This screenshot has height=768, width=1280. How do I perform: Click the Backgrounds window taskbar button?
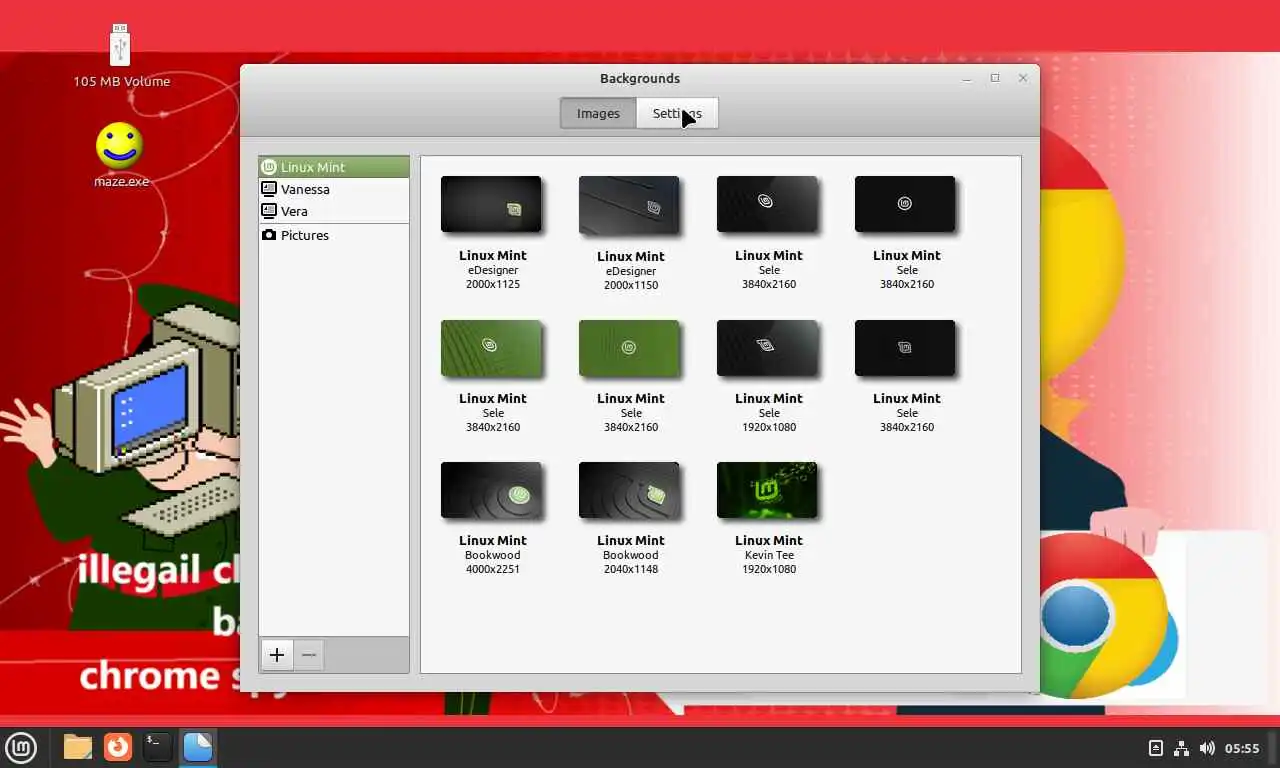(x=198, y=747)
